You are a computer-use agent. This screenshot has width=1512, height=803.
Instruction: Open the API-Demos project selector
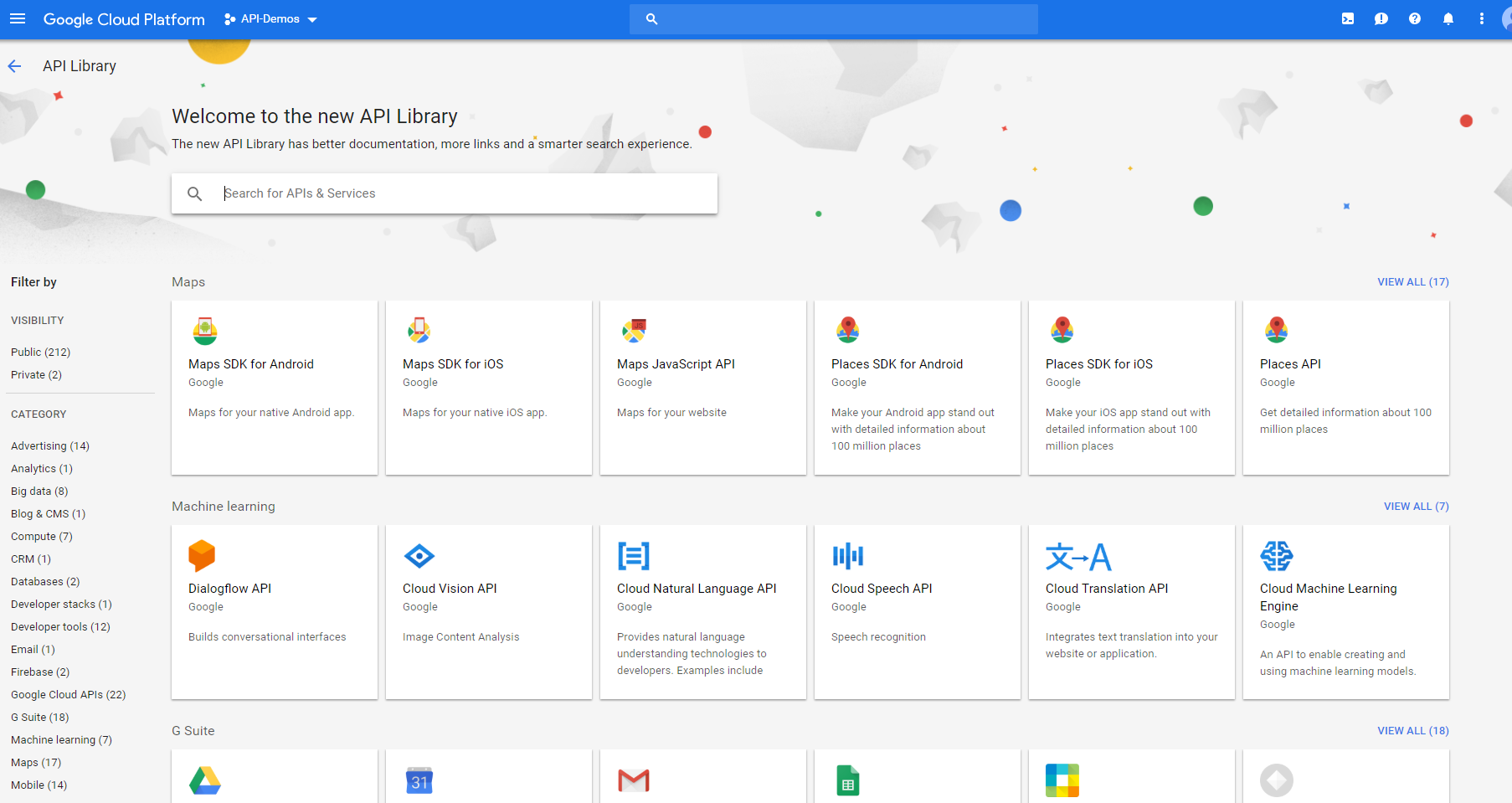pos(270,18)
